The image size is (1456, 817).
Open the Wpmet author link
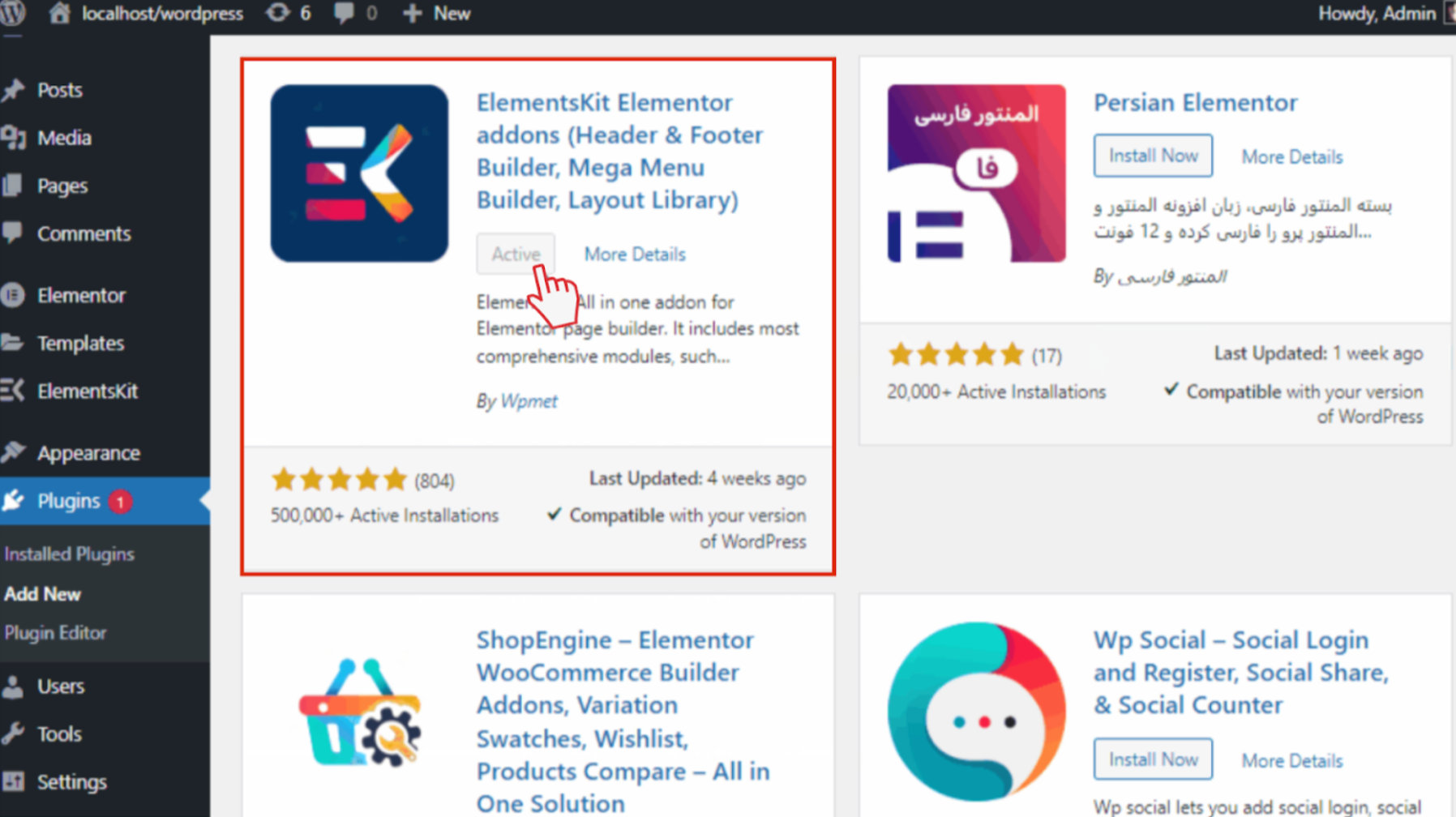[529, 401]
